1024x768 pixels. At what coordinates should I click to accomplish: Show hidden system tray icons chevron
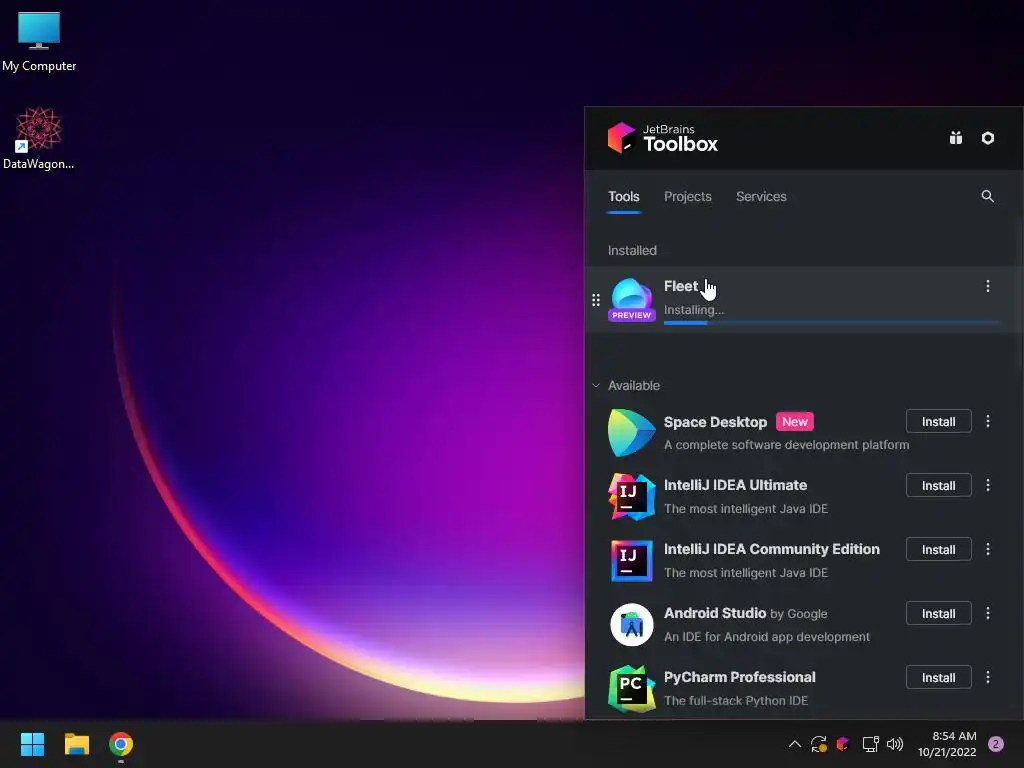pos(794,744)
